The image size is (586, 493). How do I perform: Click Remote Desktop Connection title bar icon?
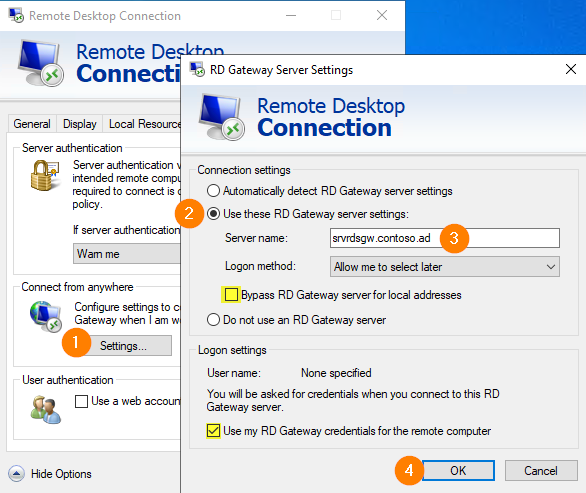[x=16, y=15]
